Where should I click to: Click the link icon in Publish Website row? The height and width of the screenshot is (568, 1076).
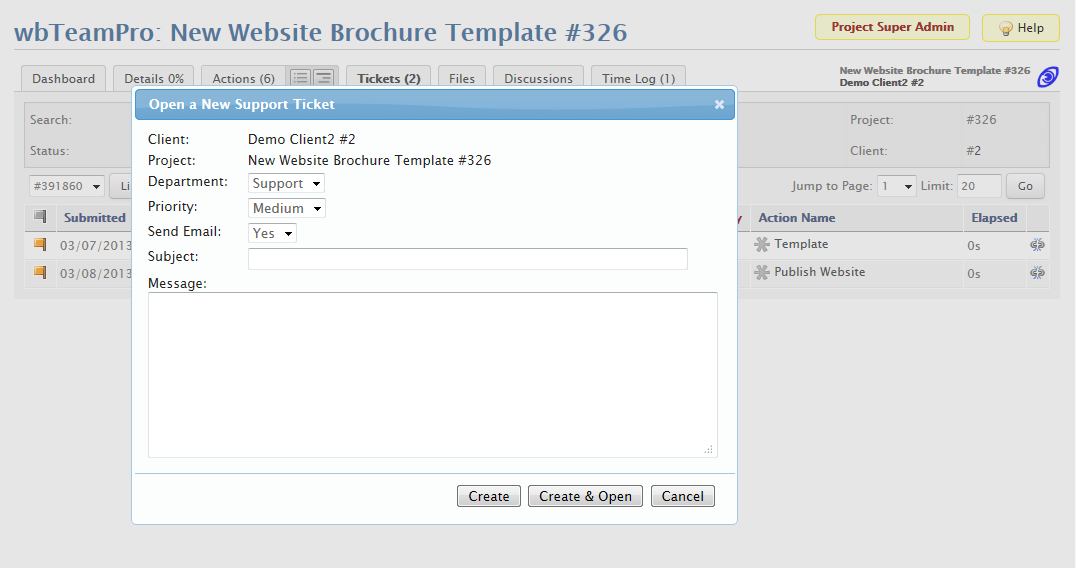coord(1037,273)
